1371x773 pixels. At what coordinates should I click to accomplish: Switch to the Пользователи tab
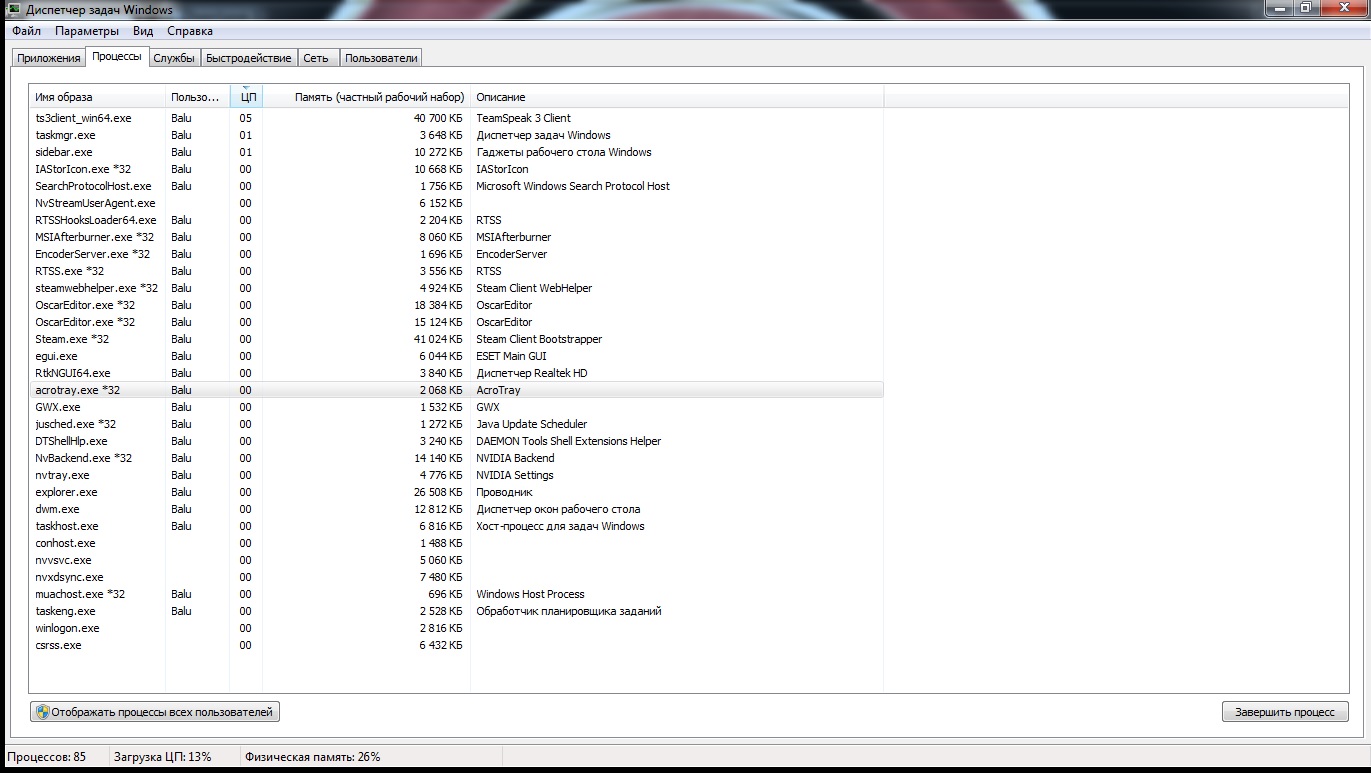click(x=381, y=58)
